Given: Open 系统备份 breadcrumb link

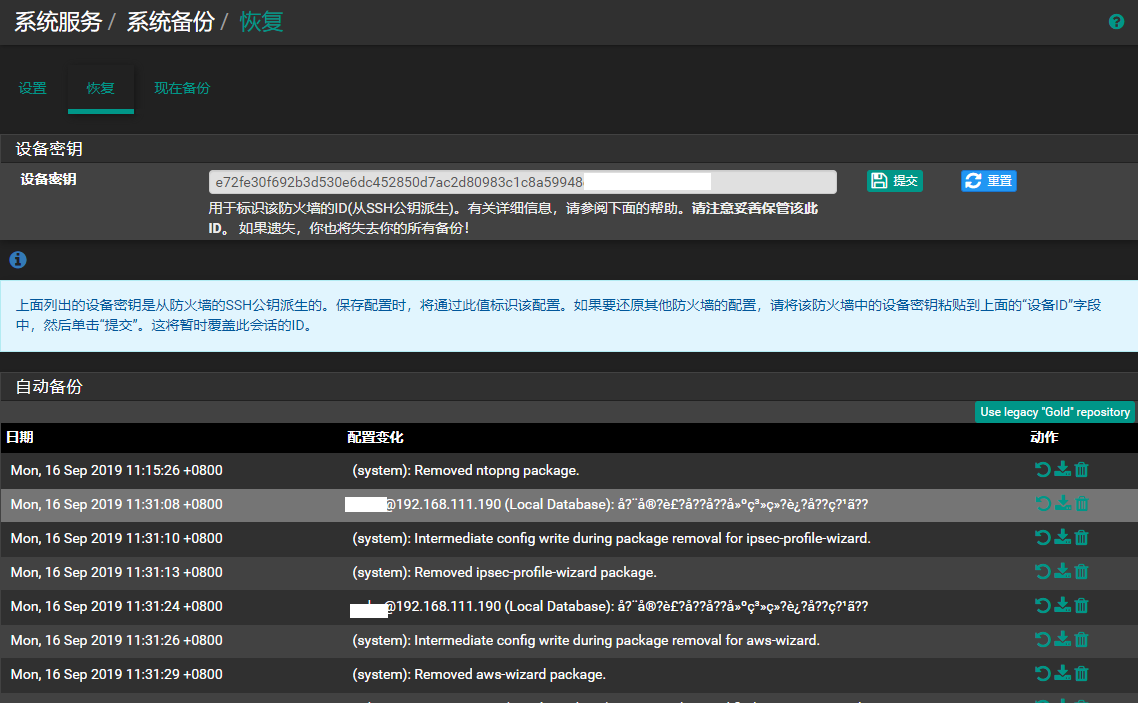Looking at the screenshot, I should click(170, 22).
